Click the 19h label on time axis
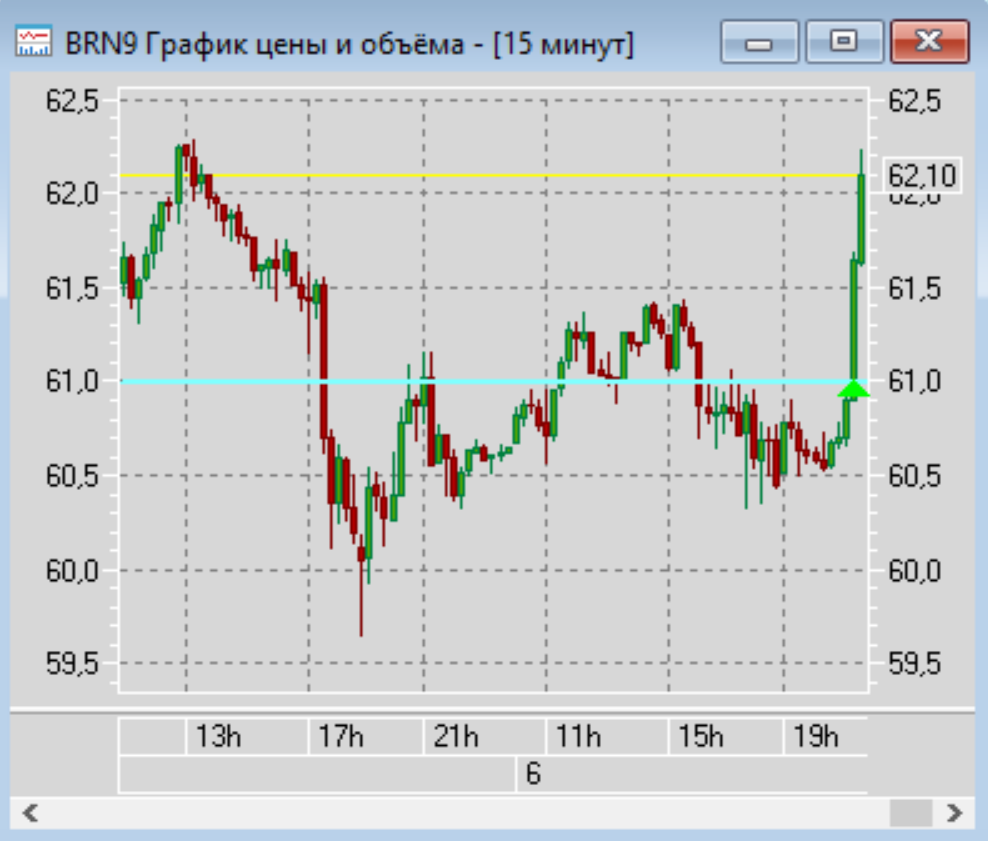This screenshot has height=841, width=988. (815, 738)
